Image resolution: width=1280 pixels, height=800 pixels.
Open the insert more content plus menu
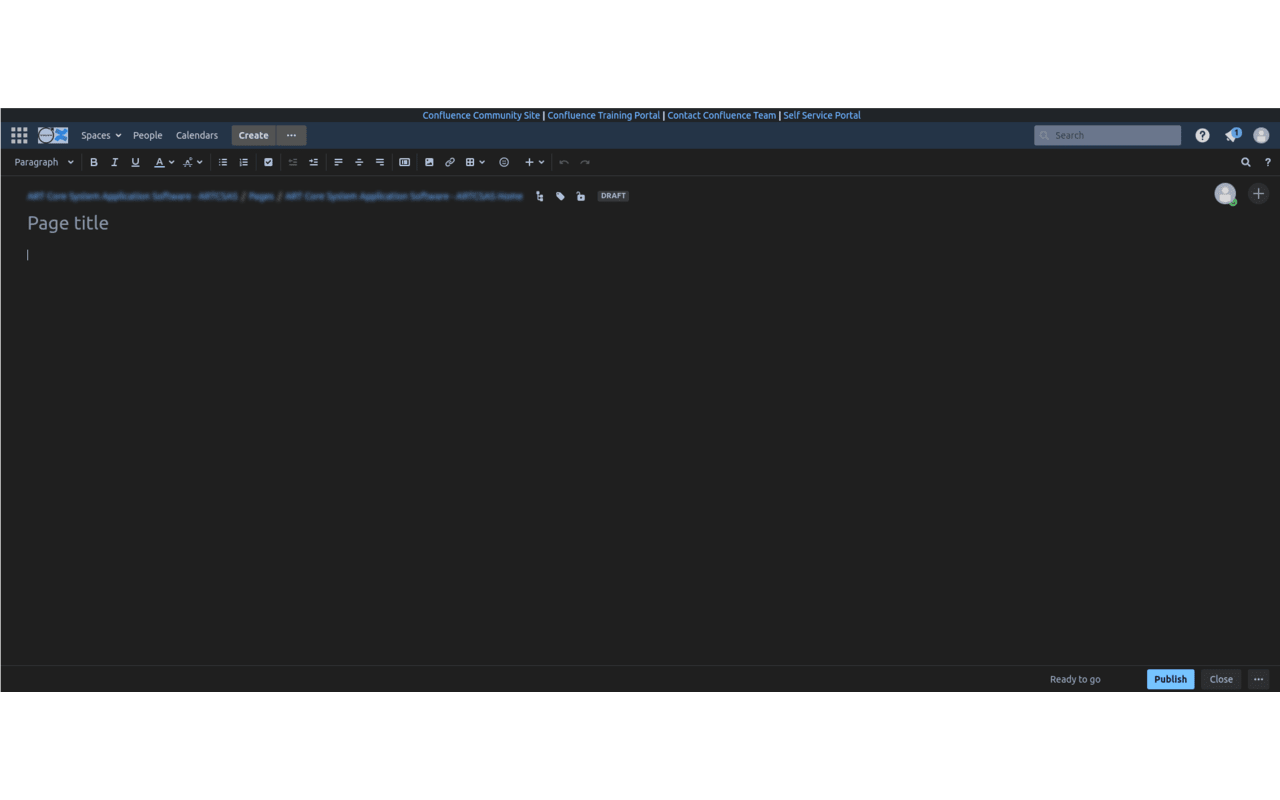point(535,162)
